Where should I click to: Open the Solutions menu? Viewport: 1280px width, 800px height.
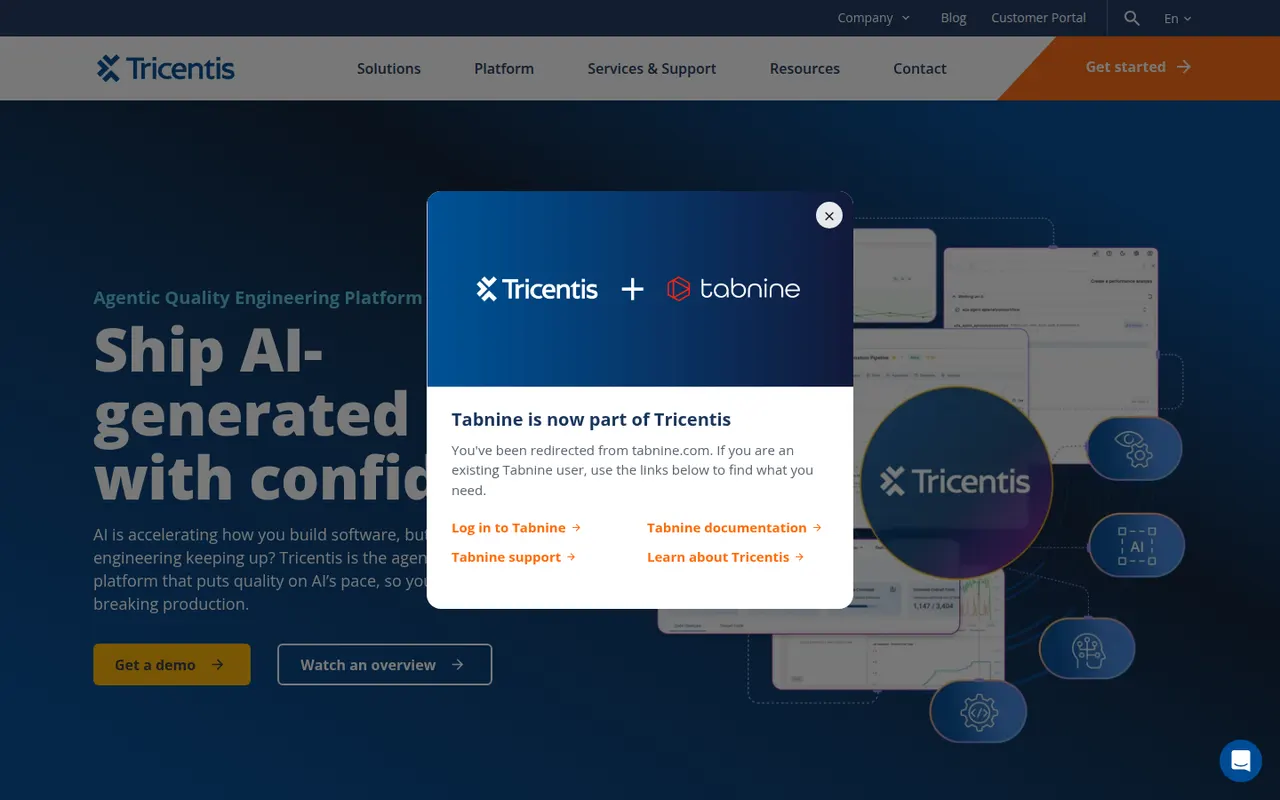[389, 69]
